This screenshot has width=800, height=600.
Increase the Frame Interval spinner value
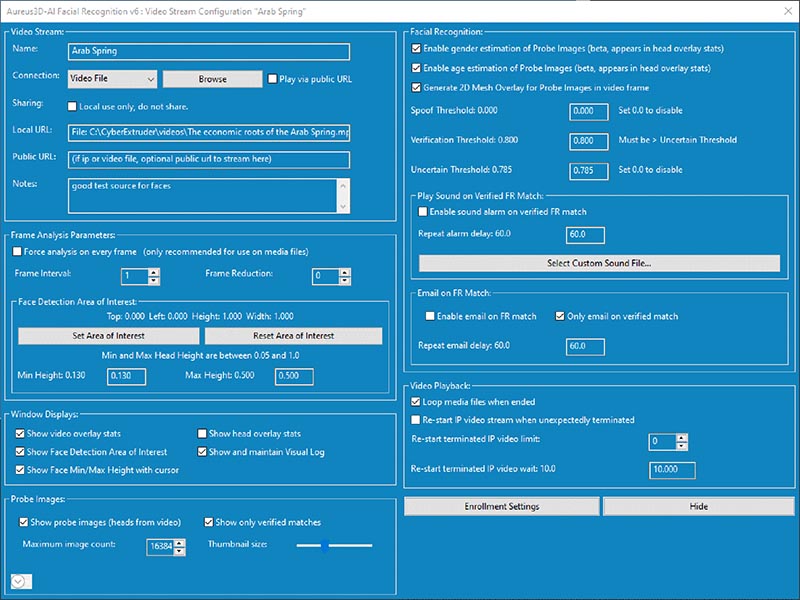click(154, 272)
